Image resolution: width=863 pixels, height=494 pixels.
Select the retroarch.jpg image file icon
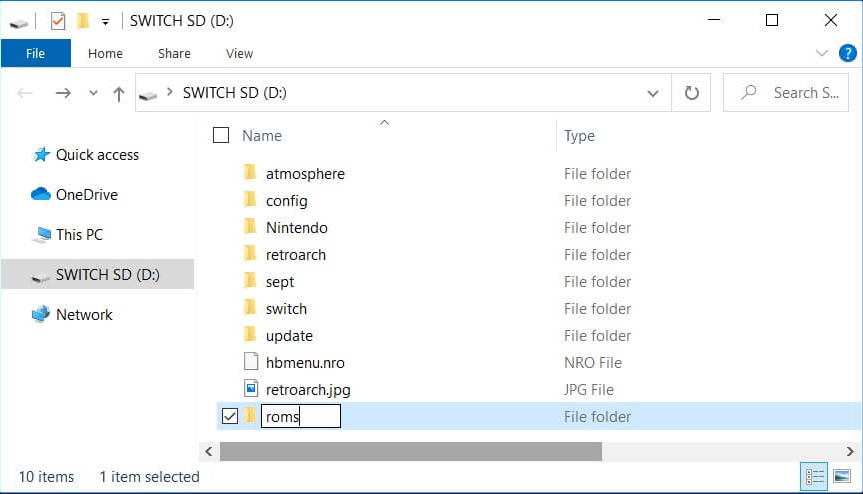click(x=251, y=388)
